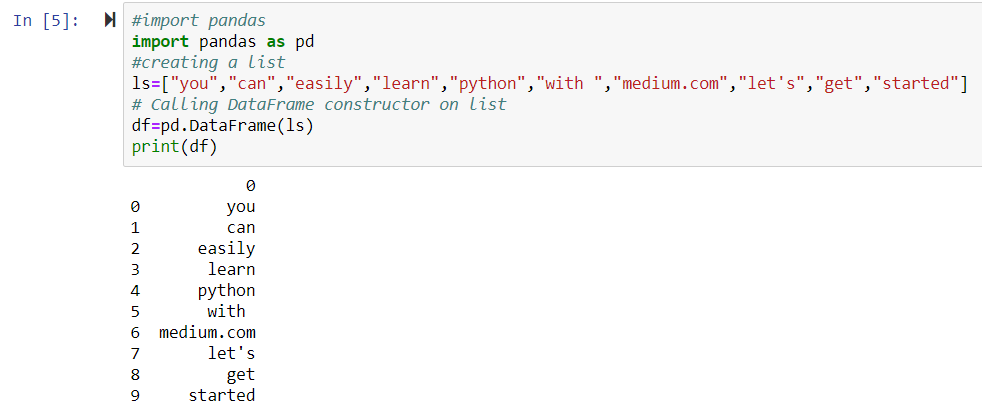Select the In [5] cell prompt
The image size is (982, 420).
46,21
